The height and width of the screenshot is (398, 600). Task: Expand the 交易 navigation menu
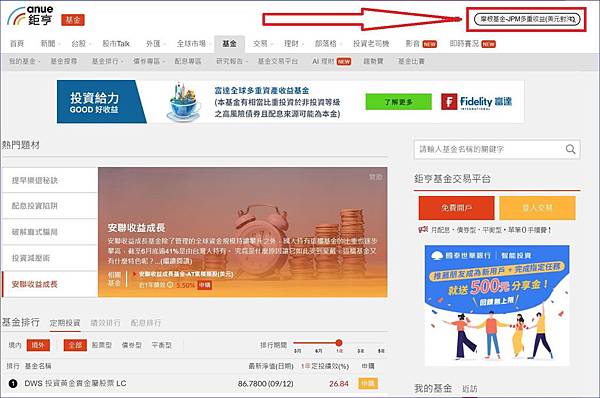262,44
